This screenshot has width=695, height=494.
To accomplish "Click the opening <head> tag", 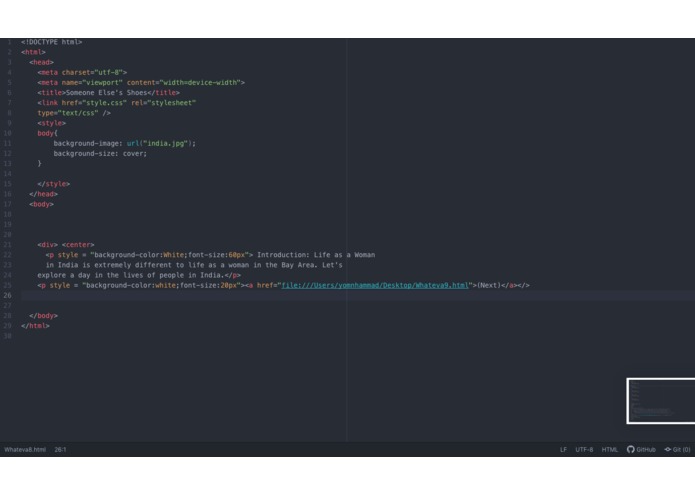I will pos(41,62).
